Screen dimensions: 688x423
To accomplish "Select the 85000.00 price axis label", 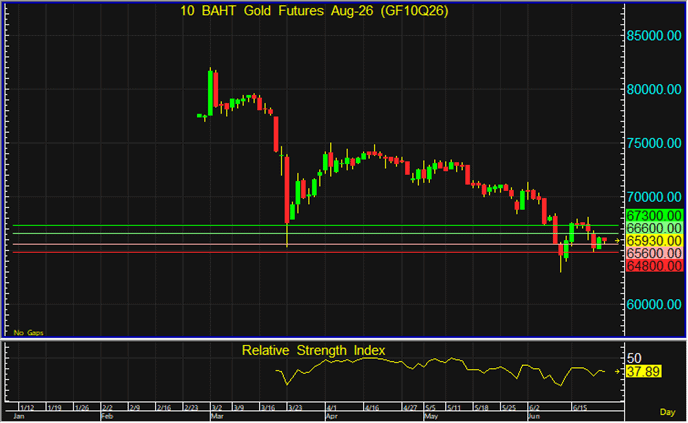I will click(x=654, y=36).
